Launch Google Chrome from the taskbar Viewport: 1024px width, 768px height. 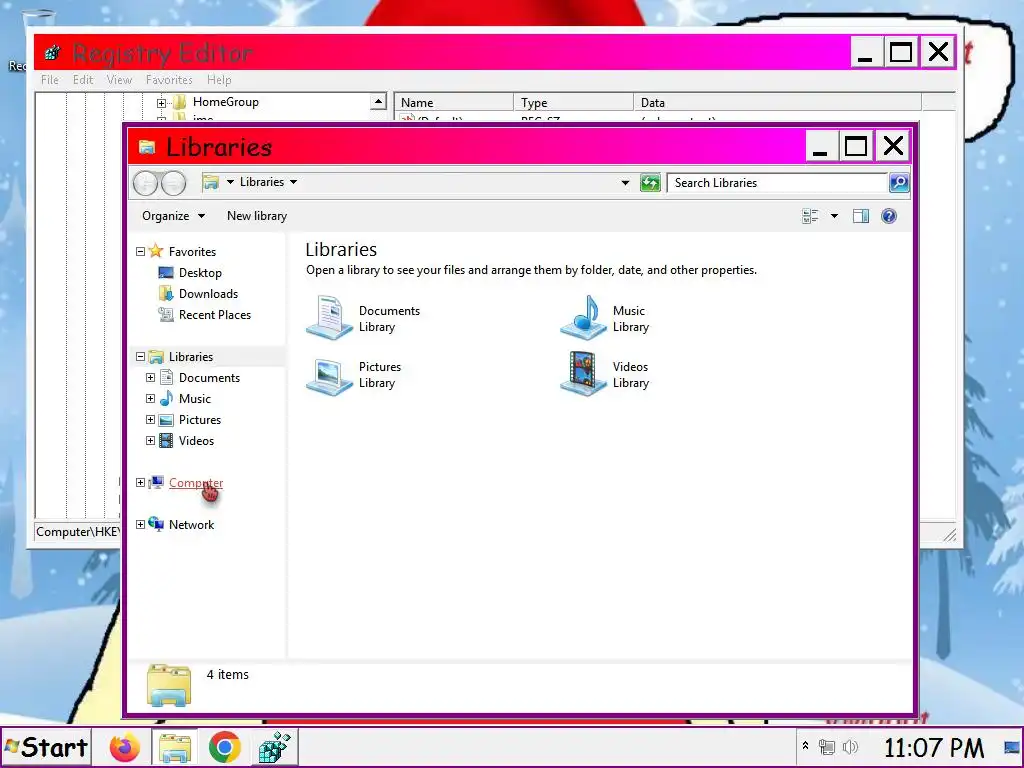[224, 747]
